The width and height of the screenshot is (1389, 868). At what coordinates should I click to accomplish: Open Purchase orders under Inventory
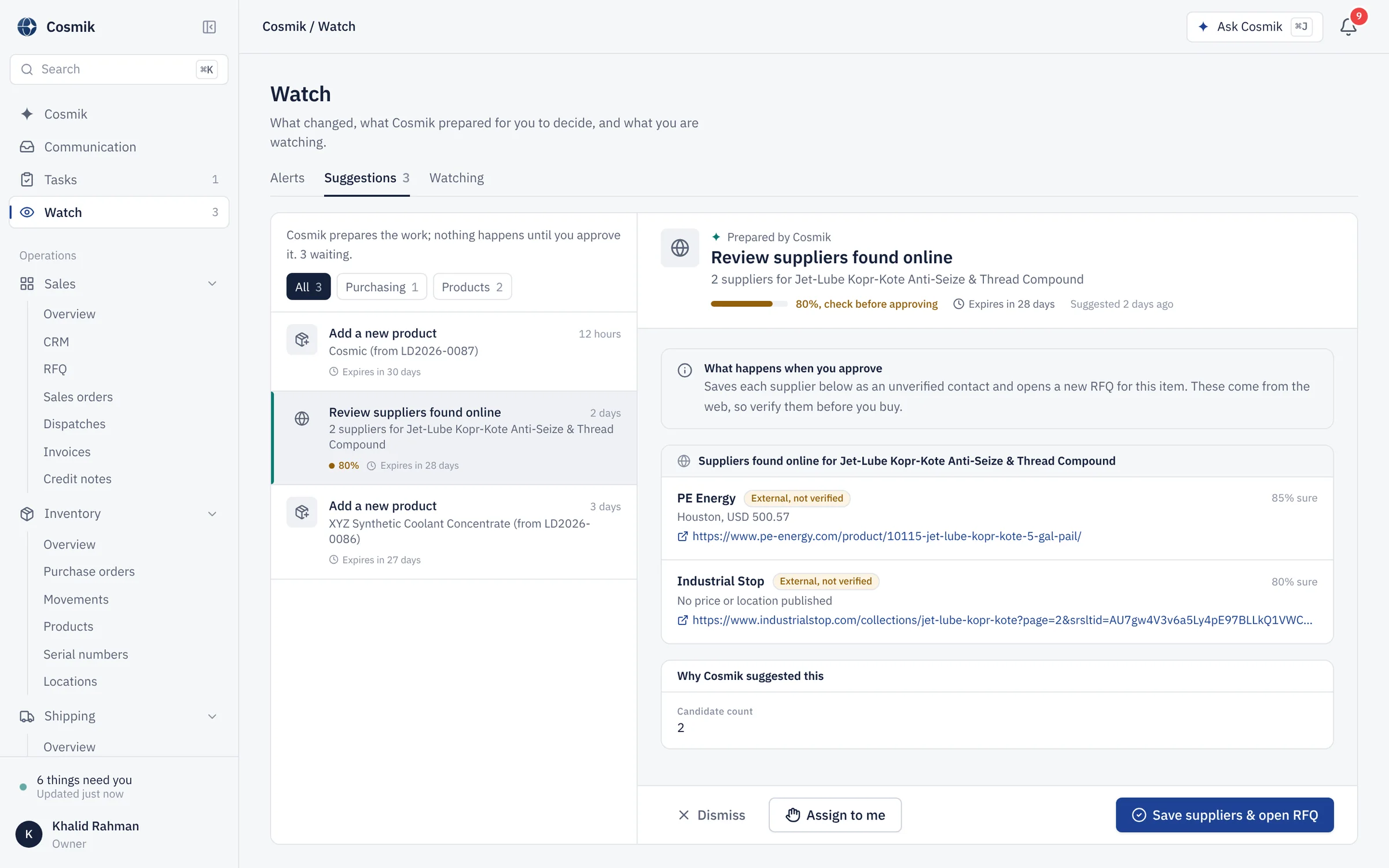click(x=89, y=572)
